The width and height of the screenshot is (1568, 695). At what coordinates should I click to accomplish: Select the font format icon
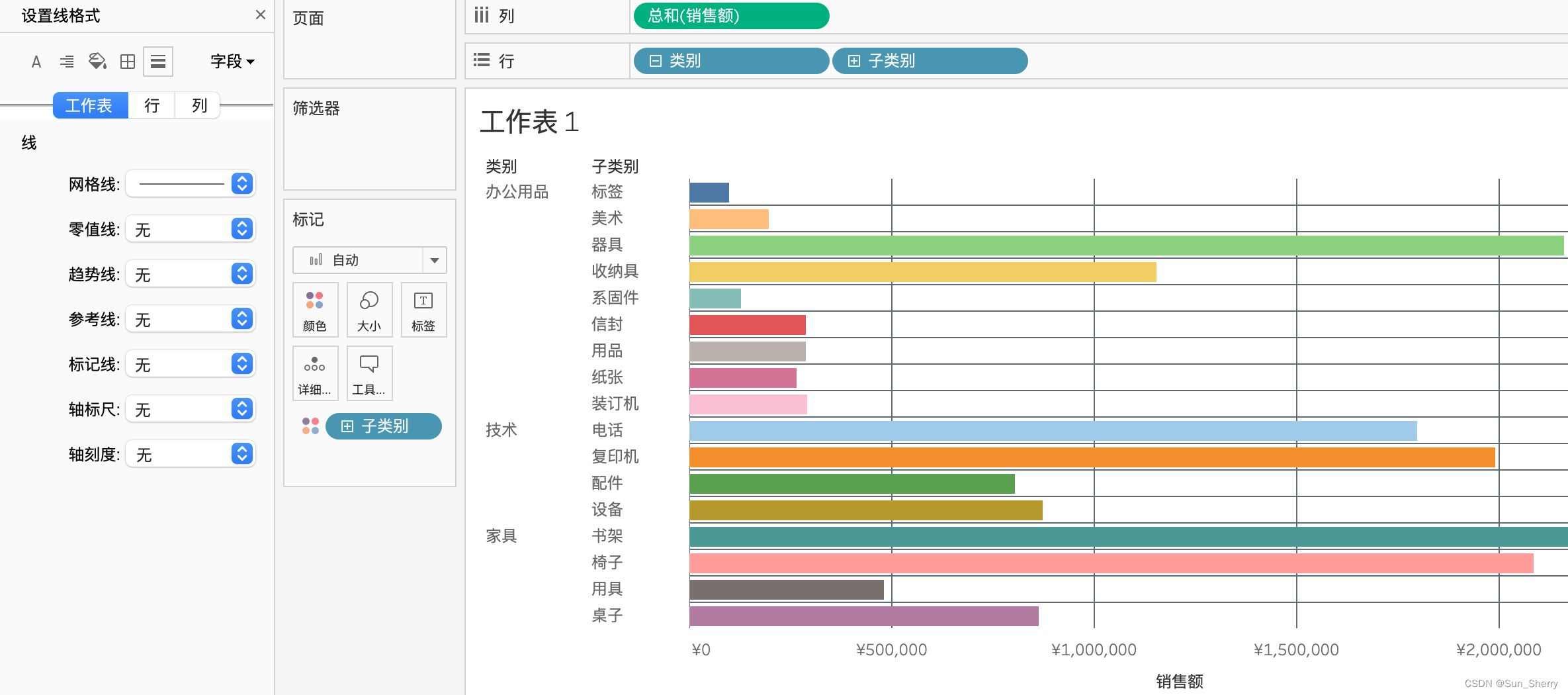(x=36, y=62)
